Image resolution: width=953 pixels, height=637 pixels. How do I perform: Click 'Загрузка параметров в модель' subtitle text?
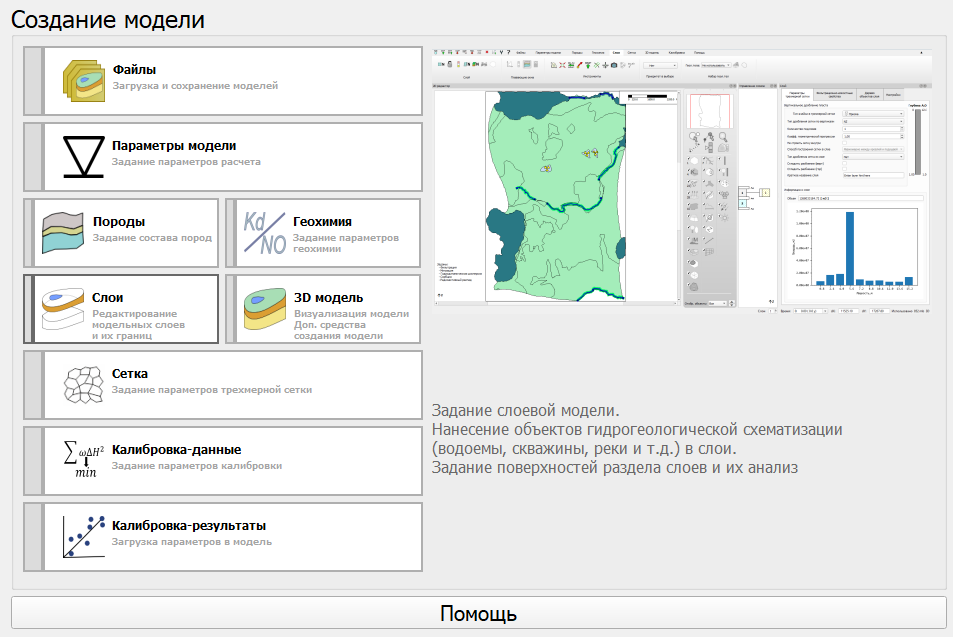tap(192, 542)
